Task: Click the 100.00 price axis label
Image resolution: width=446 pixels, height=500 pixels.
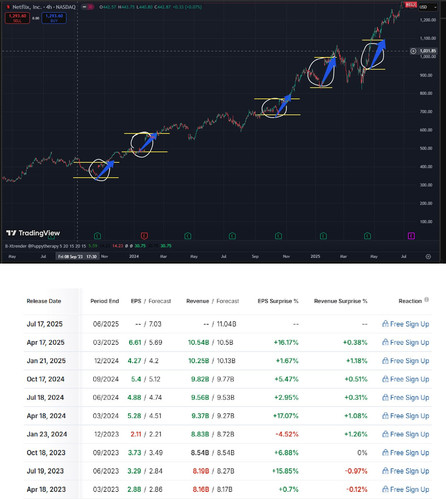Action: [426, 222]
